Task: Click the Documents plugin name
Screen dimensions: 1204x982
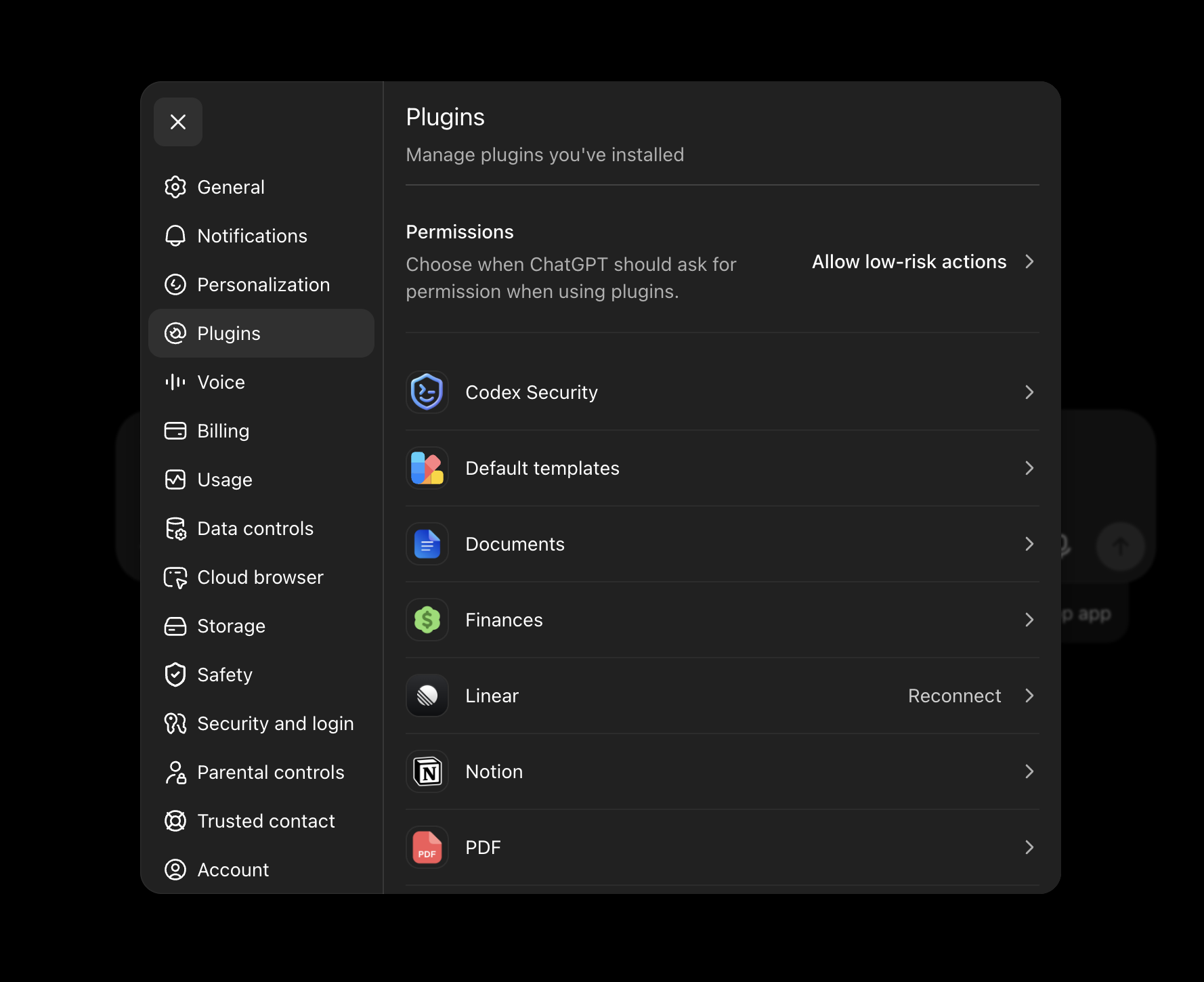Action: pos(515,544)
